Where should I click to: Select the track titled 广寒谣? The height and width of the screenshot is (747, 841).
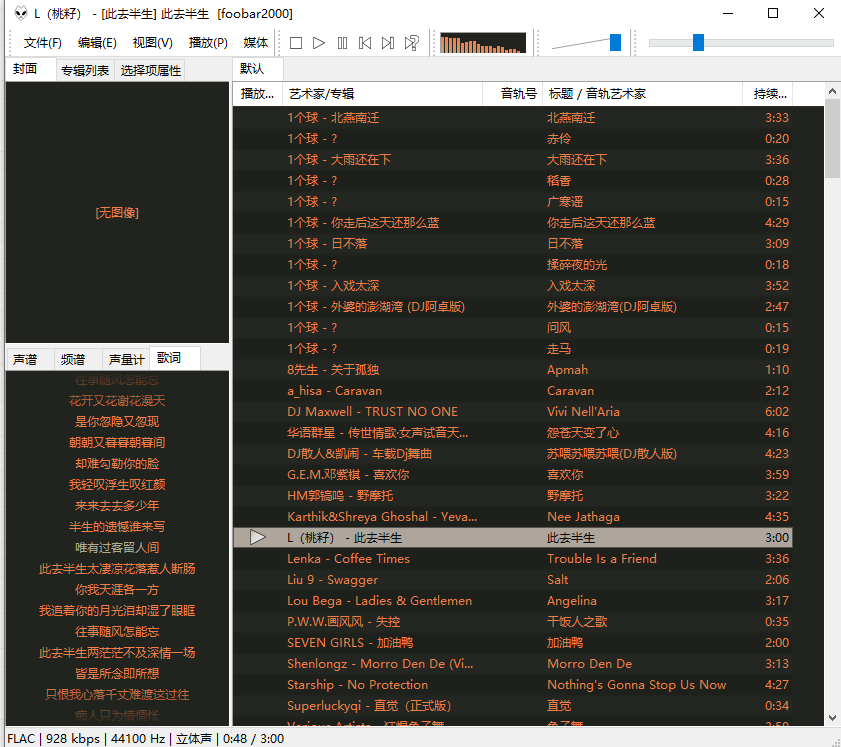pos(513,202)
